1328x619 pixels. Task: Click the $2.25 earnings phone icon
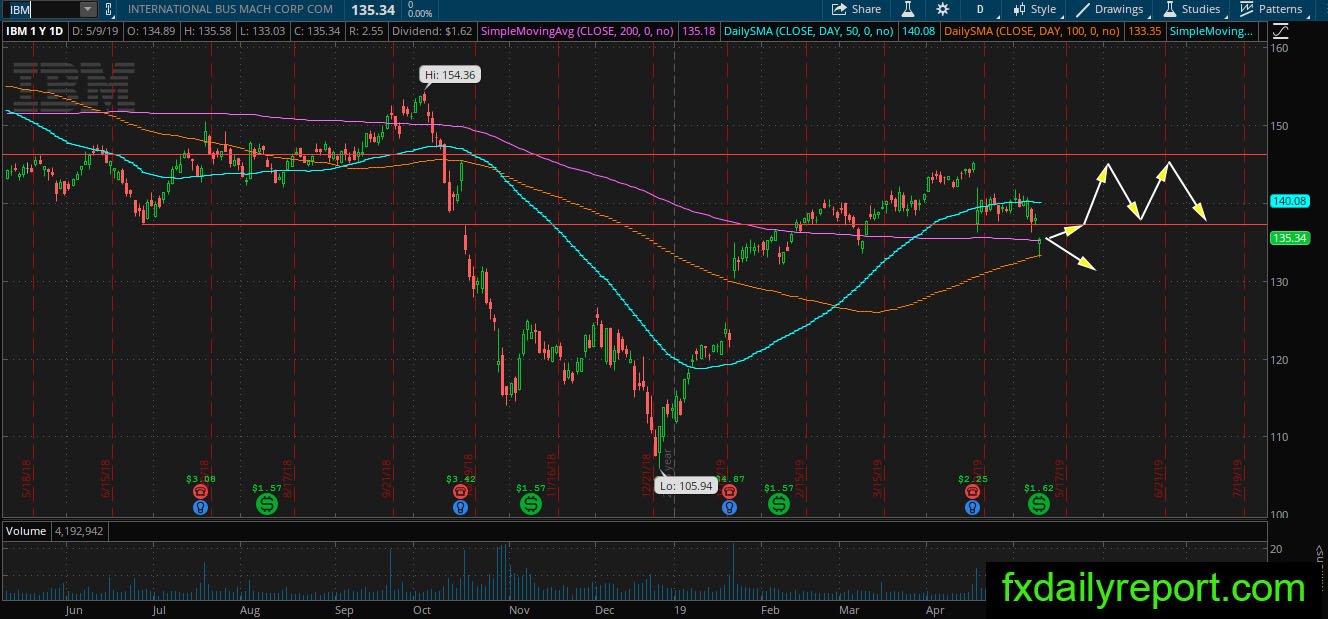click(972, 492)
